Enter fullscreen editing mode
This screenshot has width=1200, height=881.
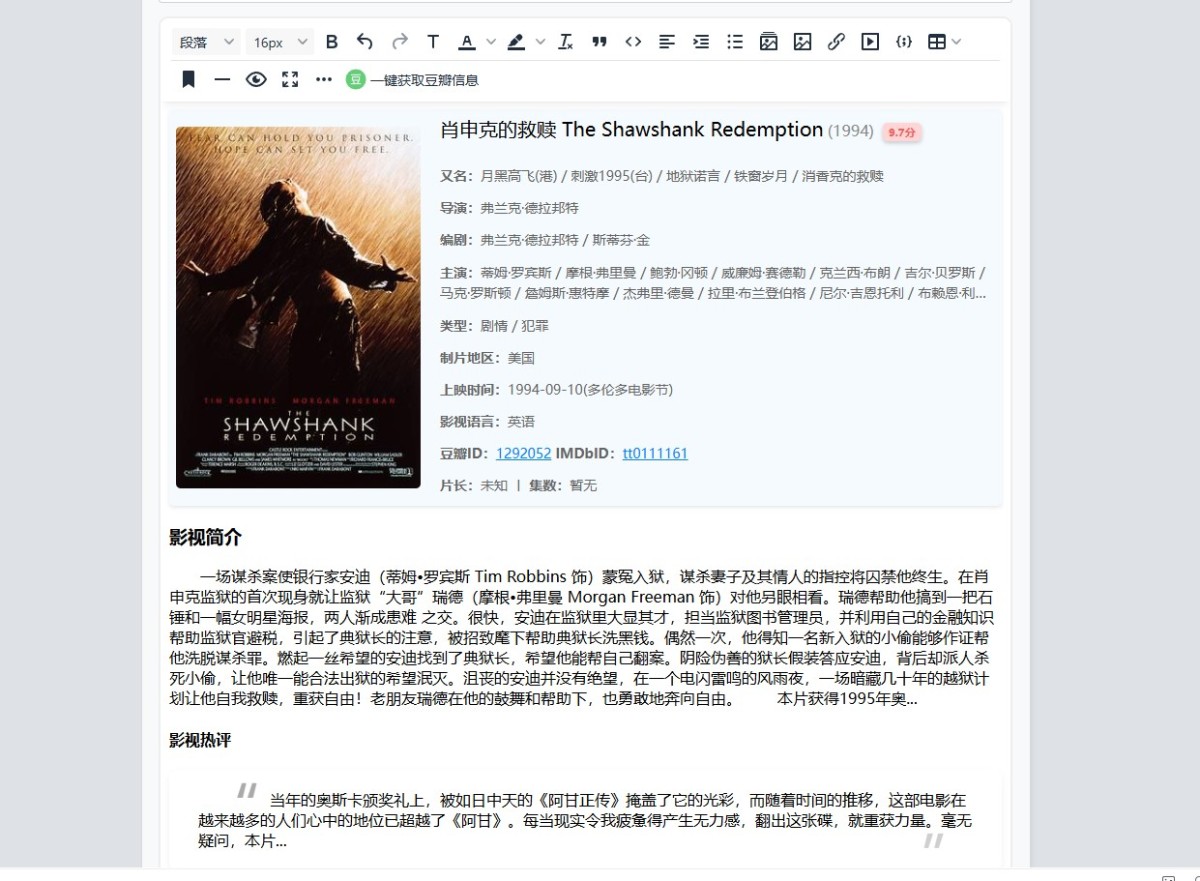click(x=290, y=80)
